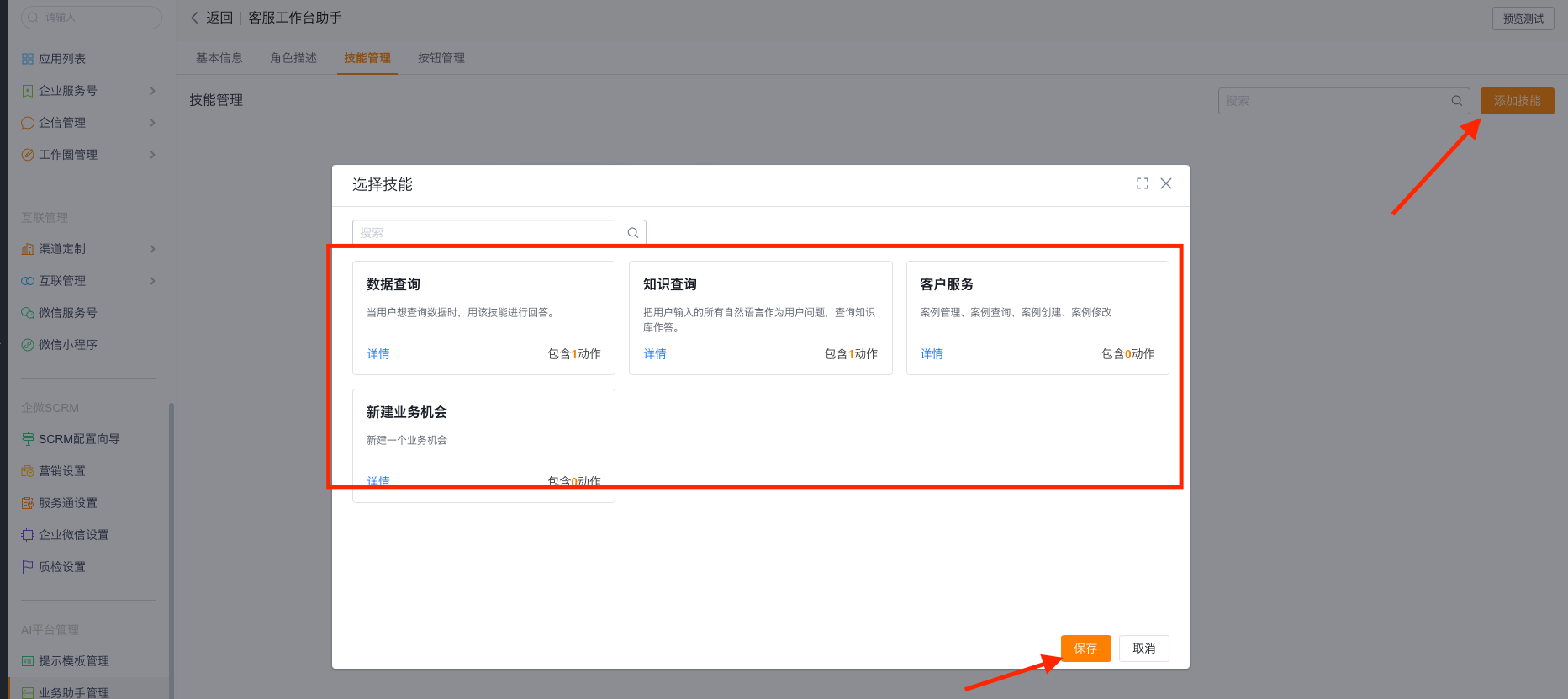This screenshot has height=699, width=1568.
Task: Click 微信小程序 icon
Action: pyautogui.click(x=28, y=345)
